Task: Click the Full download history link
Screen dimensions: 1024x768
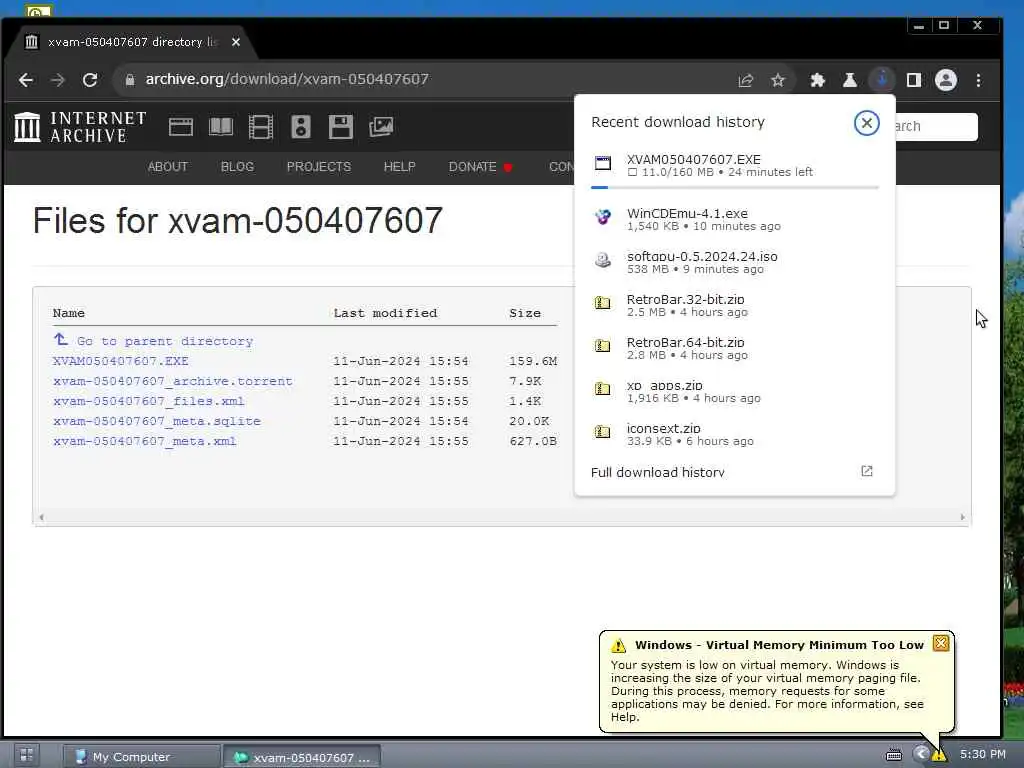Action: [658, 472]
